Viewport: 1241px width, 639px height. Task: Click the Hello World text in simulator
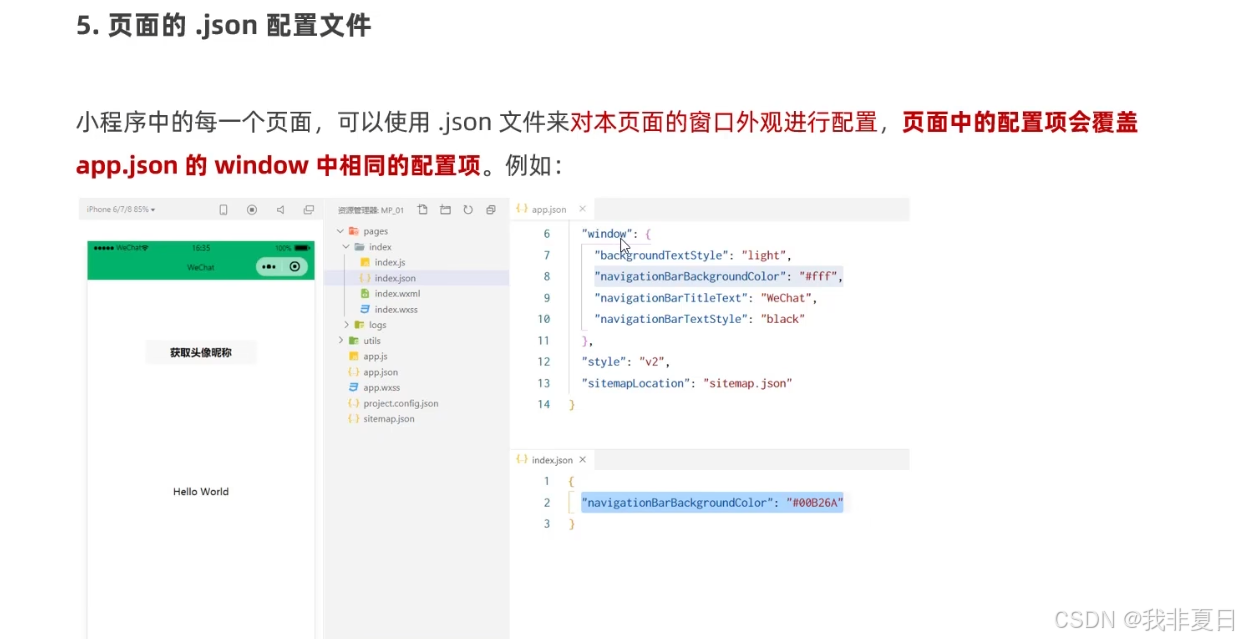201,492
